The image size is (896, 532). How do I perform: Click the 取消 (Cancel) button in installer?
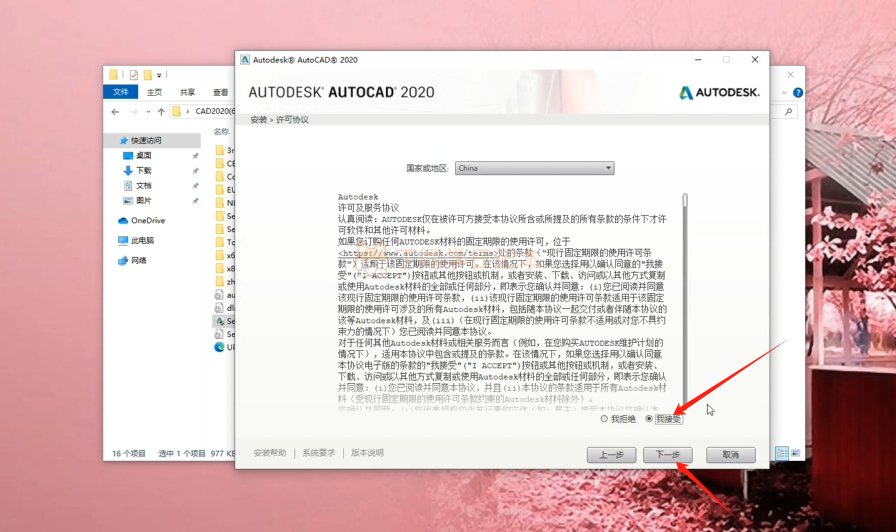(x=731, y=455)
